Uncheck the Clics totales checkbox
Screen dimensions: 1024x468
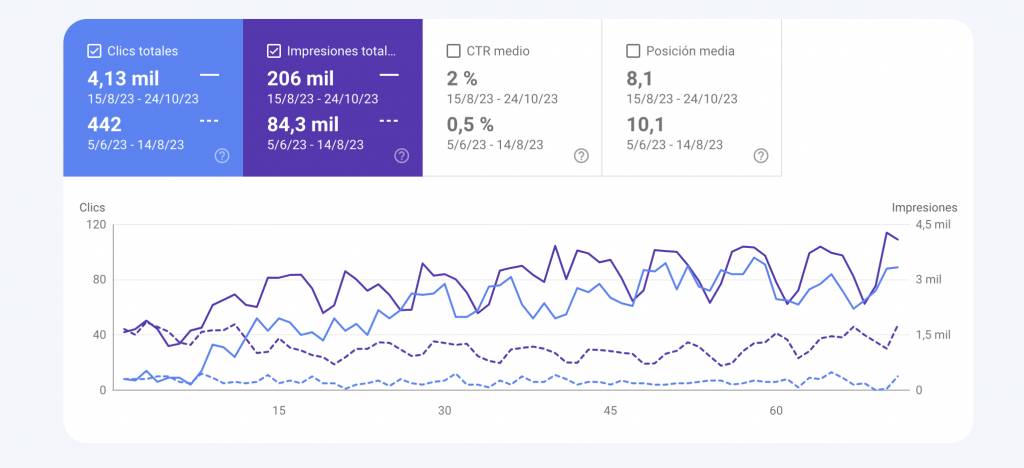94,51
